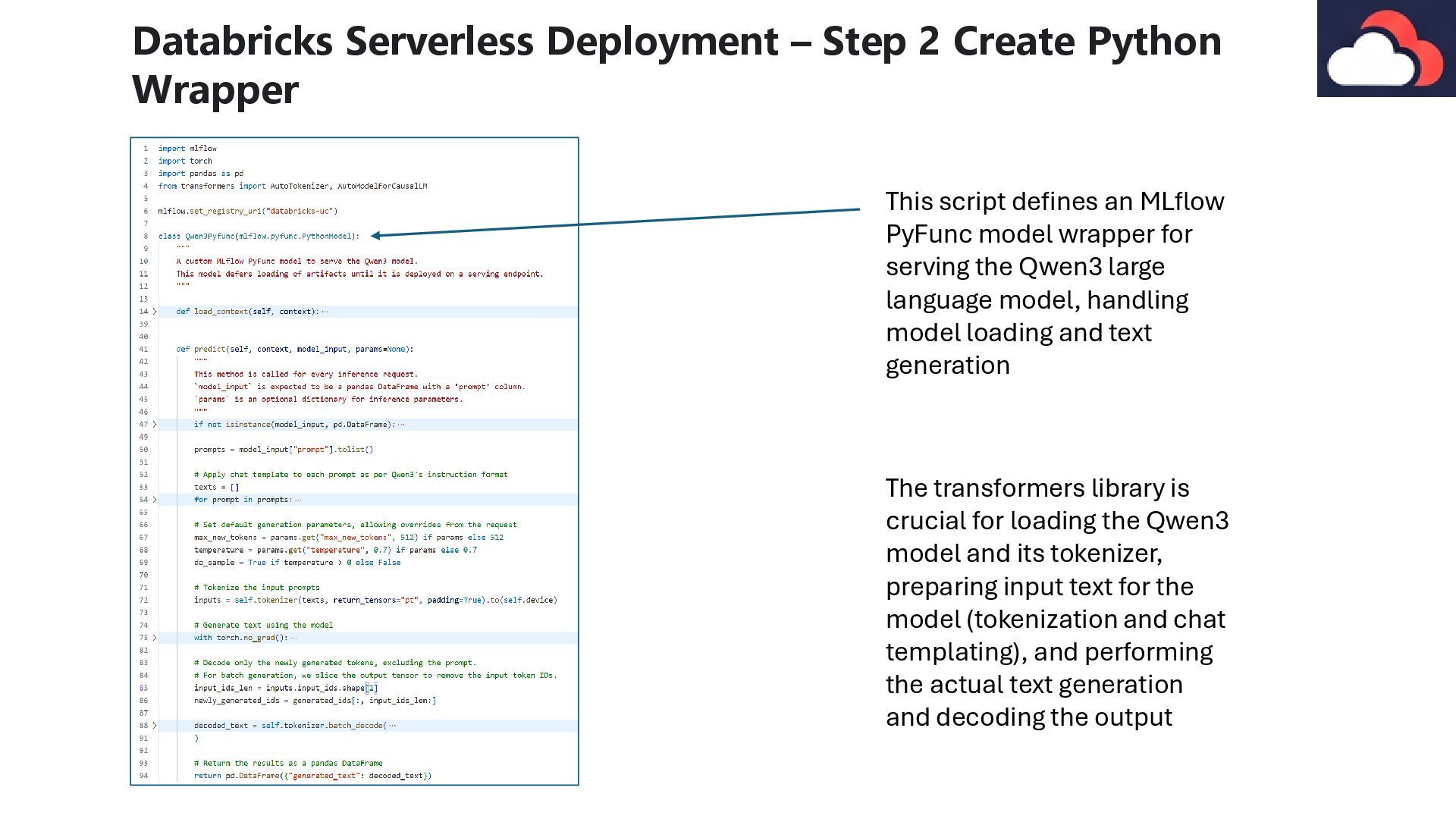Click the ellipsis after the isinstance check line
The width and height of the screenshot is (1456, 819).
pyautogui.click(x=401, y=425)
